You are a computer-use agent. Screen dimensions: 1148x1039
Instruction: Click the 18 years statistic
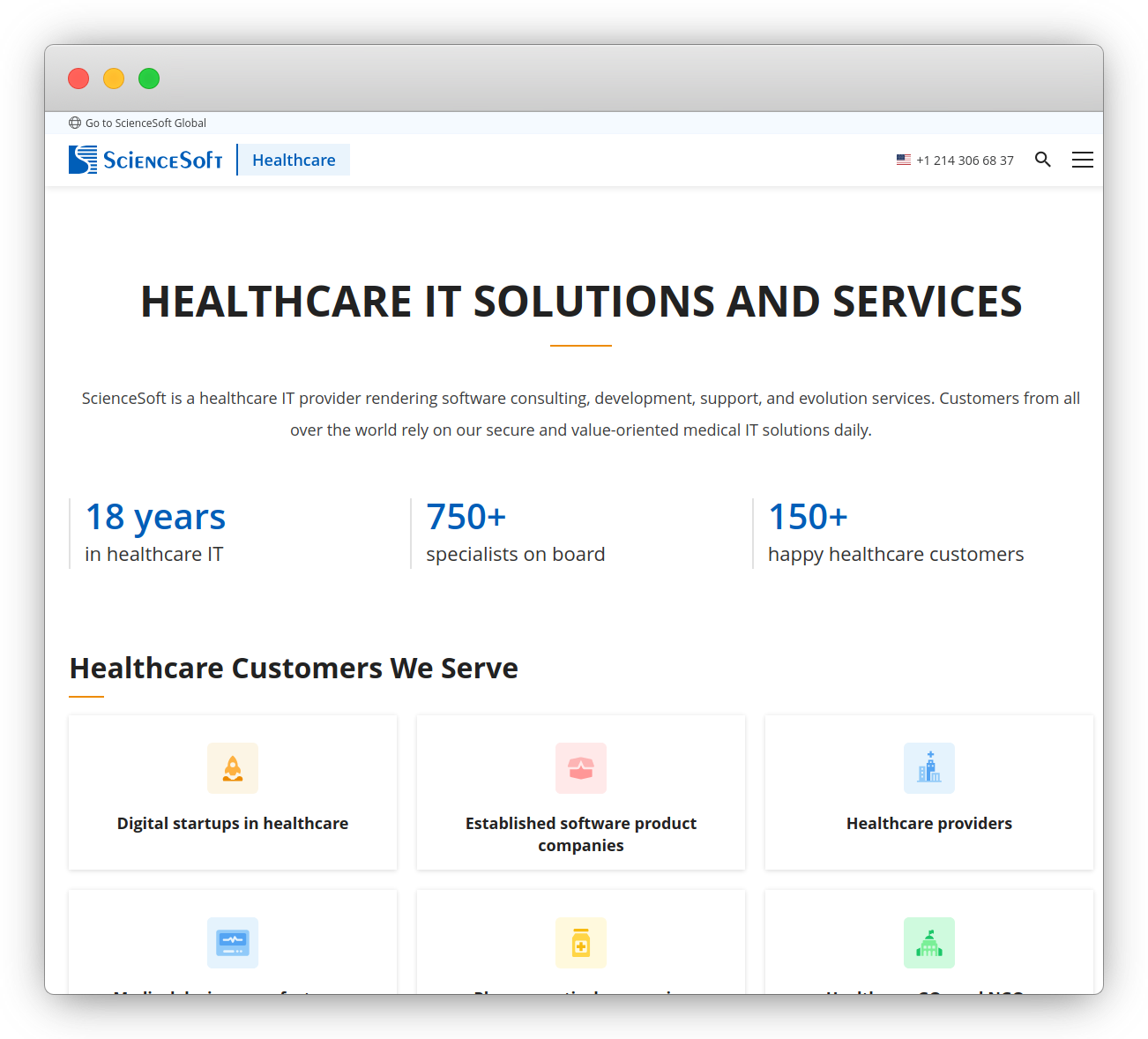point(155,517)
